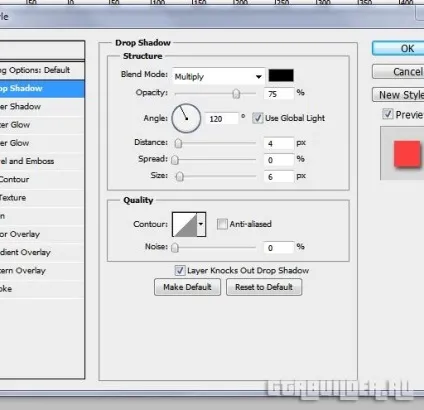Open the Contour curve thumbnail
The image size is (424, 410).
point(185,224)
